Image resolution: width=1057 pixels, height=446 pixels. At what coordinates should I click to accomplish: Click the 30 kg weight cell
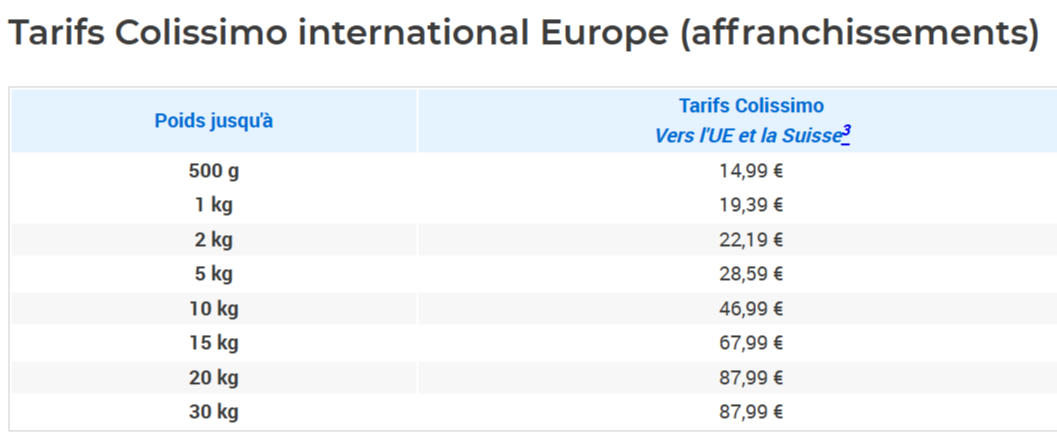click(214, 411)
